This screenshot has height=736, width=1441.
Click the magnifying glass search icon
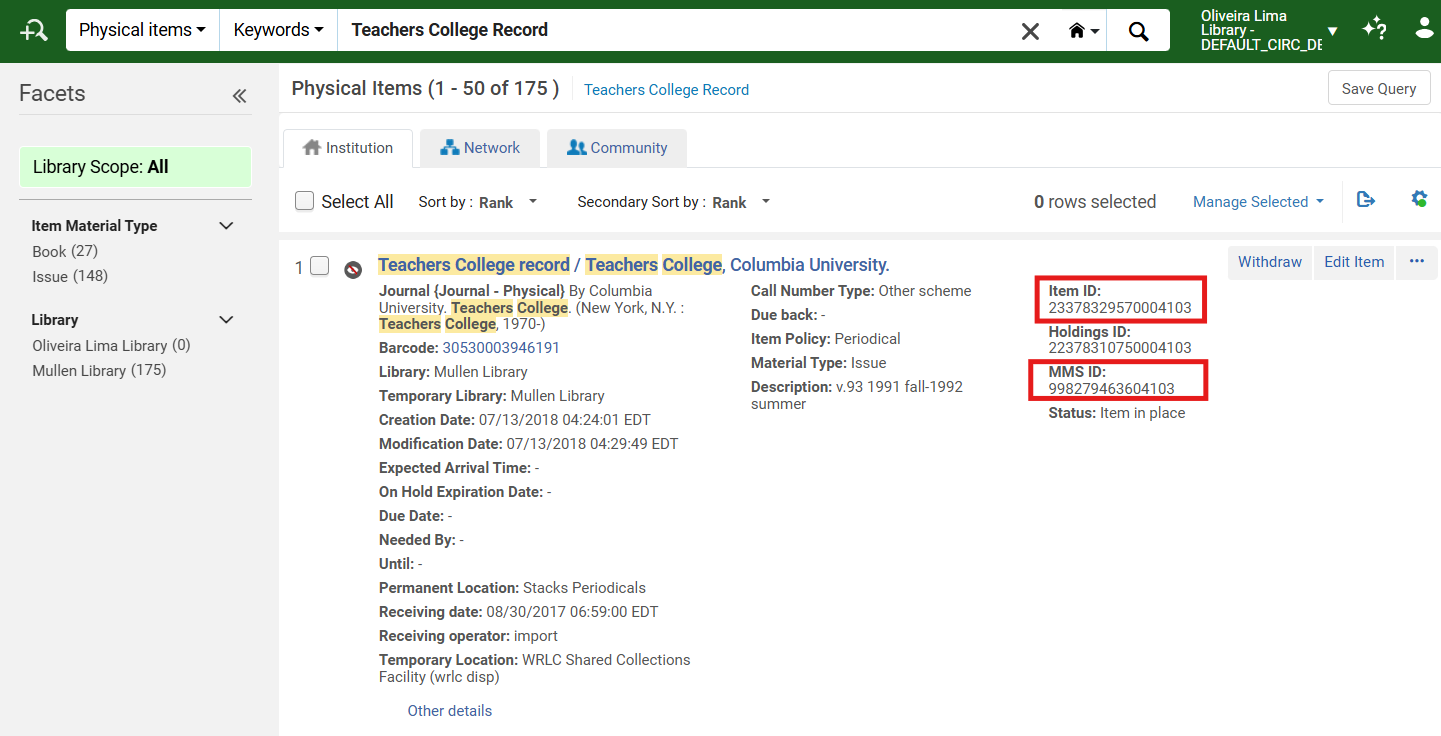click(x=1138, y=31)
